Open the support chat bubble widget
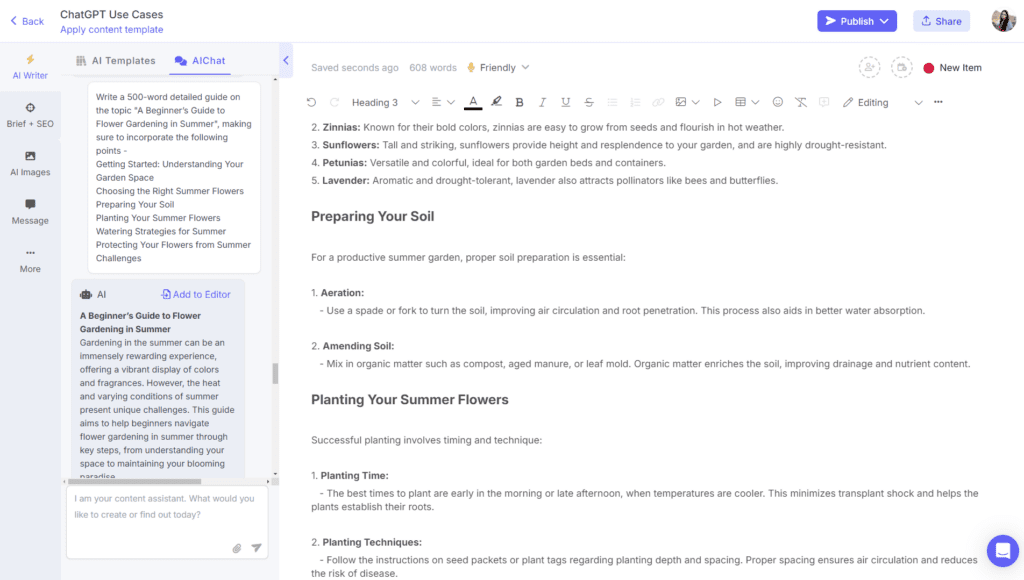Screen dimensions: 1024x580 (1002, 551)
